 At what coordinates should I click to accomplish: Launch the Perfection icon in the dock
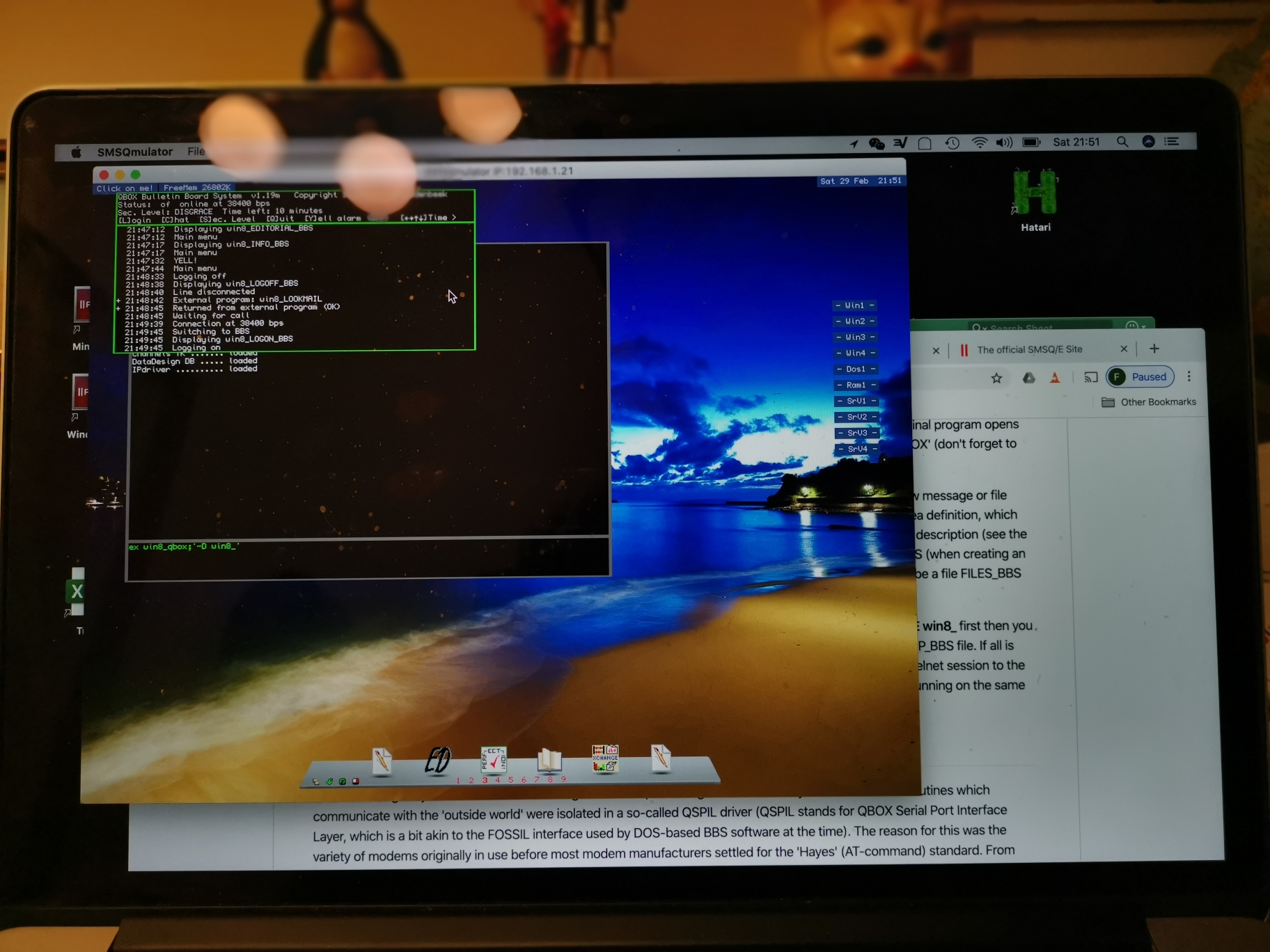coord(494,759)
